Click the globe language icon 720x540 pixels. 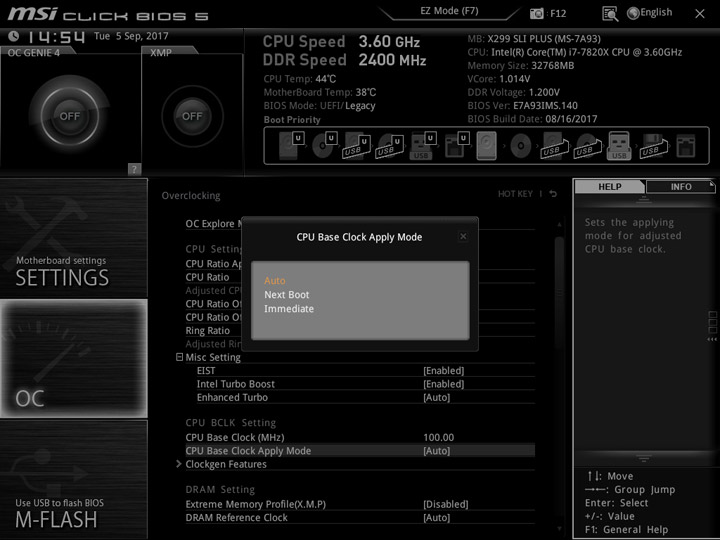click(x=633, y=13)
